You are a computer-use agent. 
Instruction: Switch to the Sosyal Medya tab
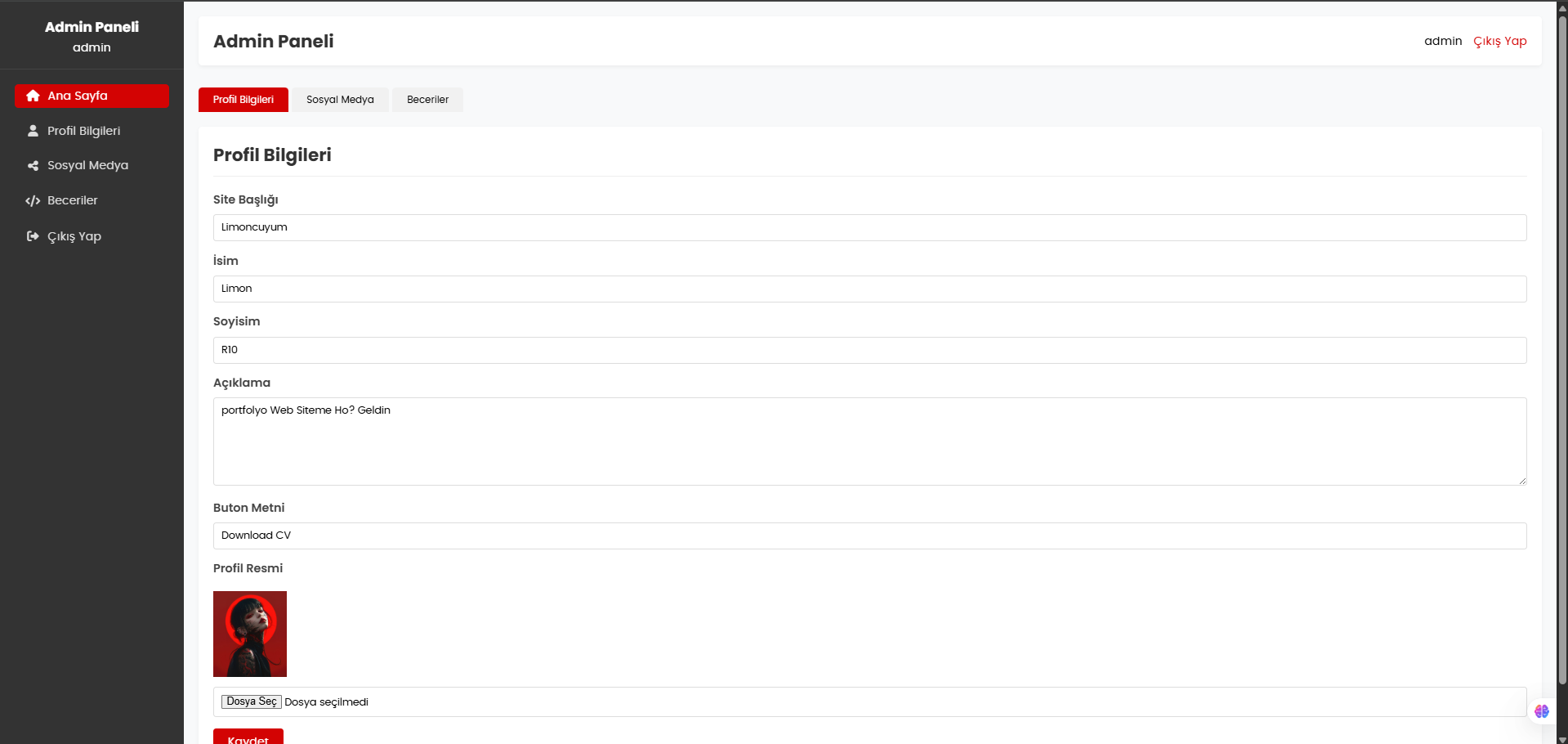click(340, 100)
